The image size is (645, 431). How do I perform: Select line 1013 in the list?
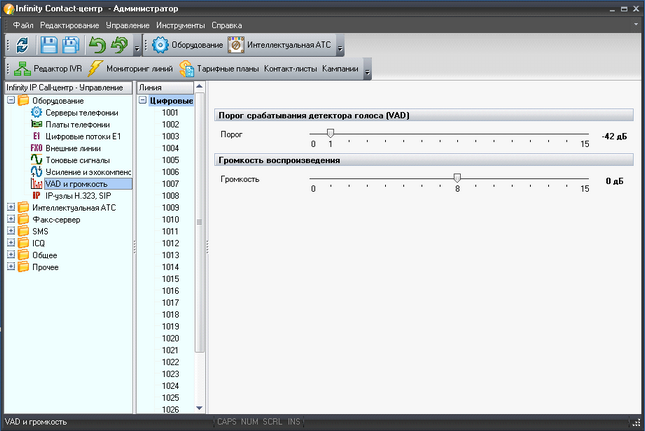170,255
